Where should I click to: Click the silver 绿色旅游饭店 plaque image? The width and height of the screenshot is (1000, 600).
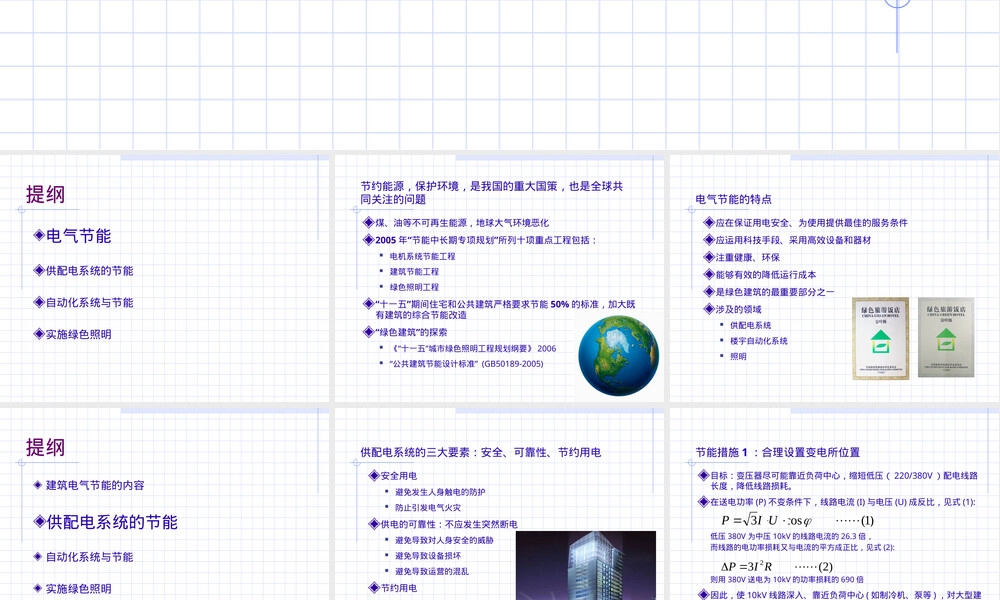[x=946, y=337]
